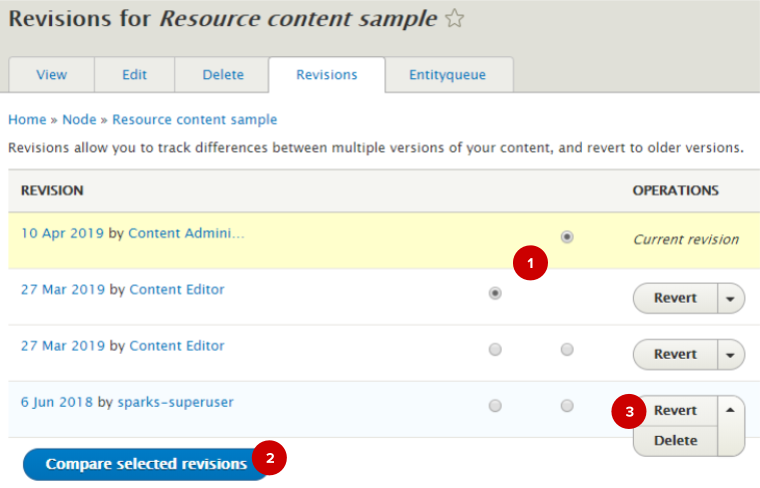Open the 10 Apr 2019 revision link

[62, 233]
